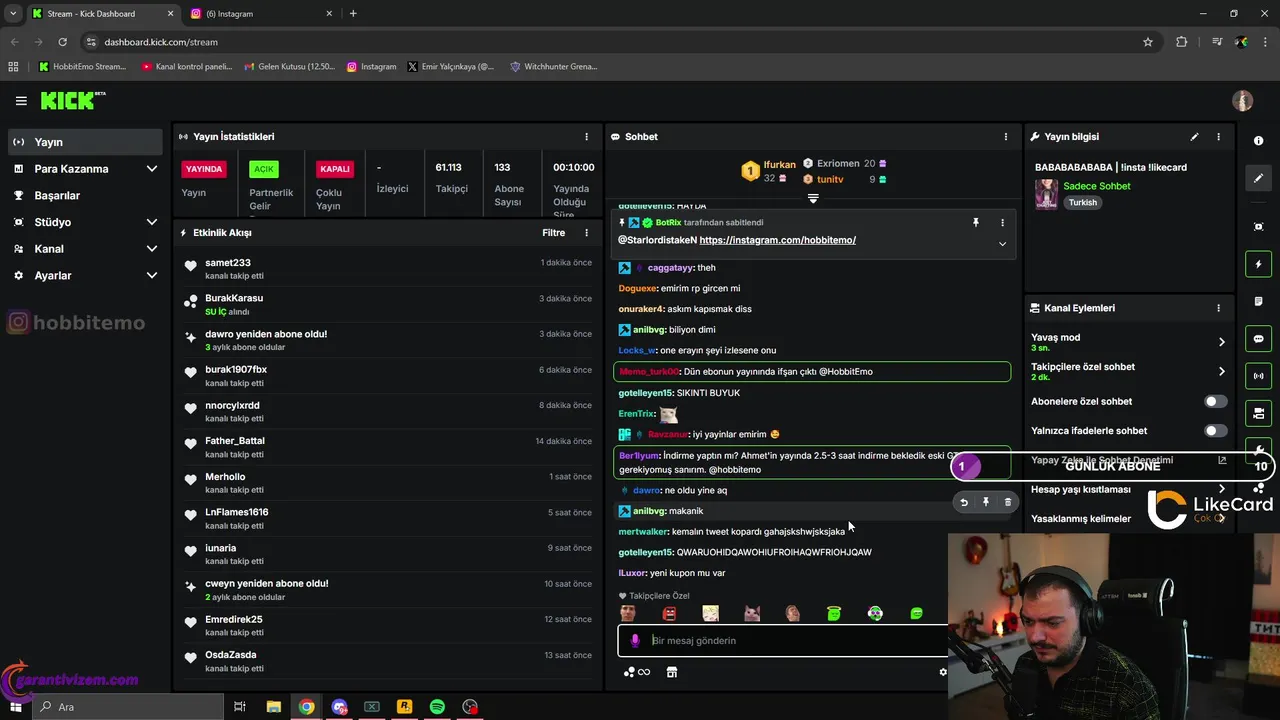This screenshot has width=1280, height=720.
Task: Select the green halo emote
Action: point(834,613)
